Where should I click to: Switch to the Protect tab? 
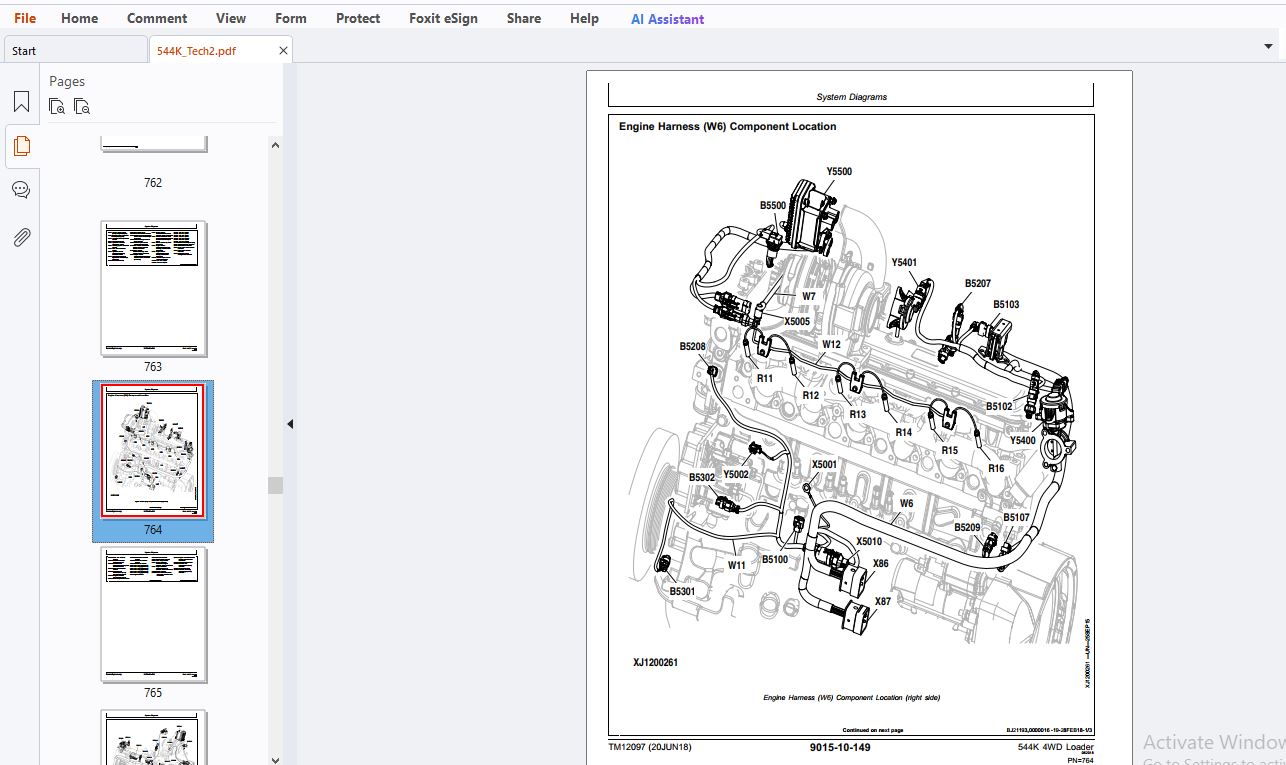(358, 18)
